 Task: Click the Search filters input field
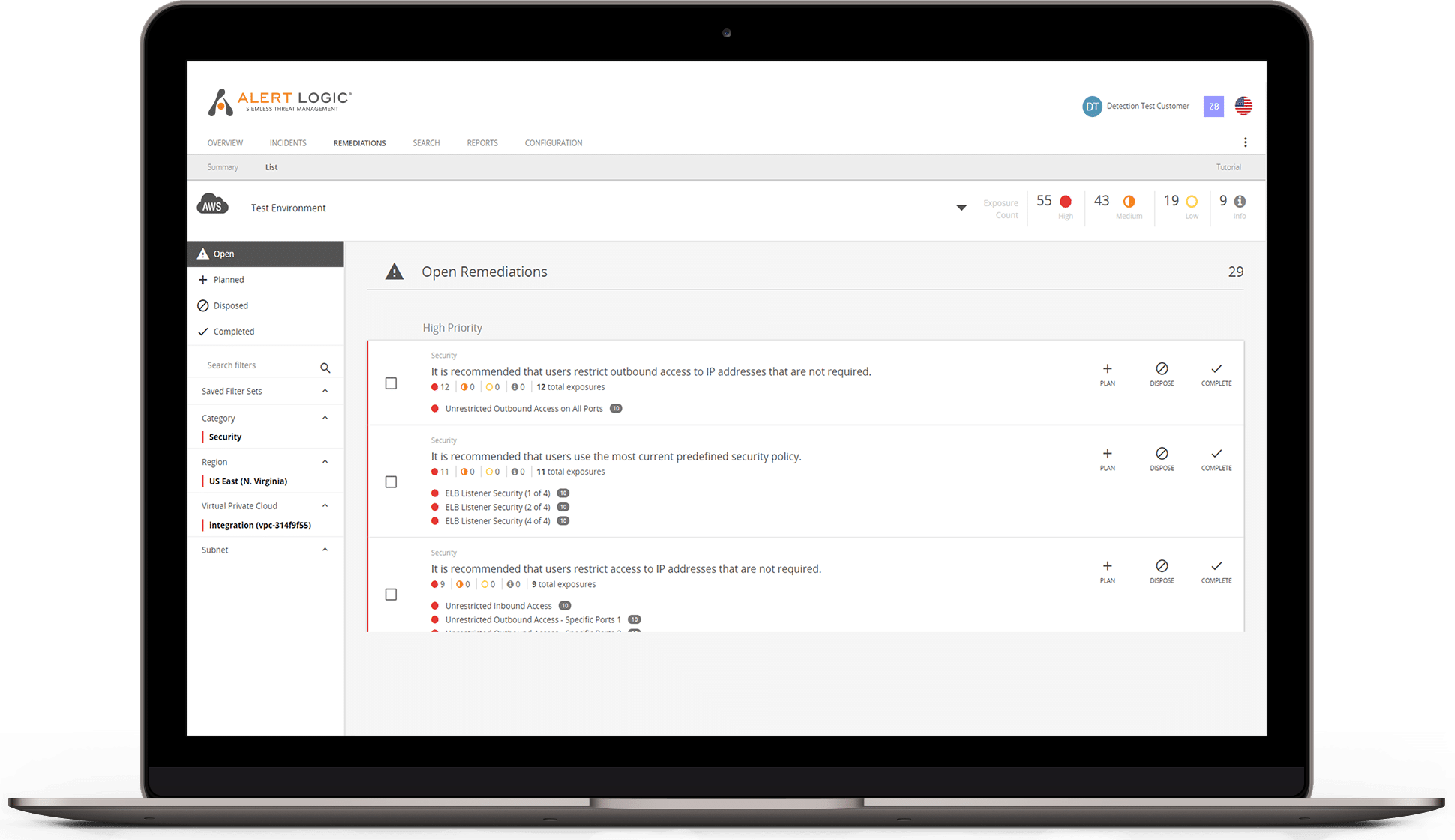pyautogui.click(x=258, y=364)
